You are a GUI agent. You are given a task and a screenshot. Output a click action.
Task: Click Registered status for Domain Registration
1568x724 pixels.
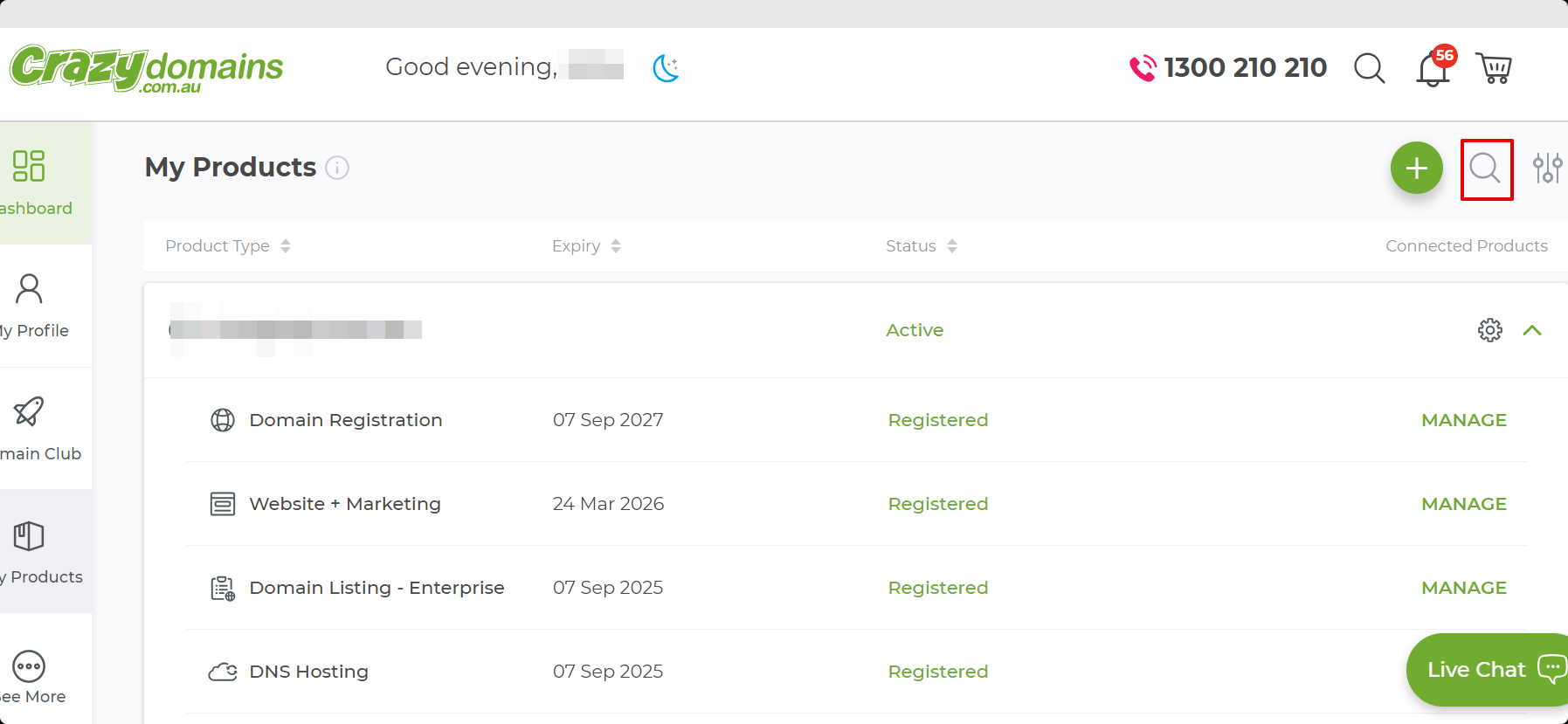[938, 420]
